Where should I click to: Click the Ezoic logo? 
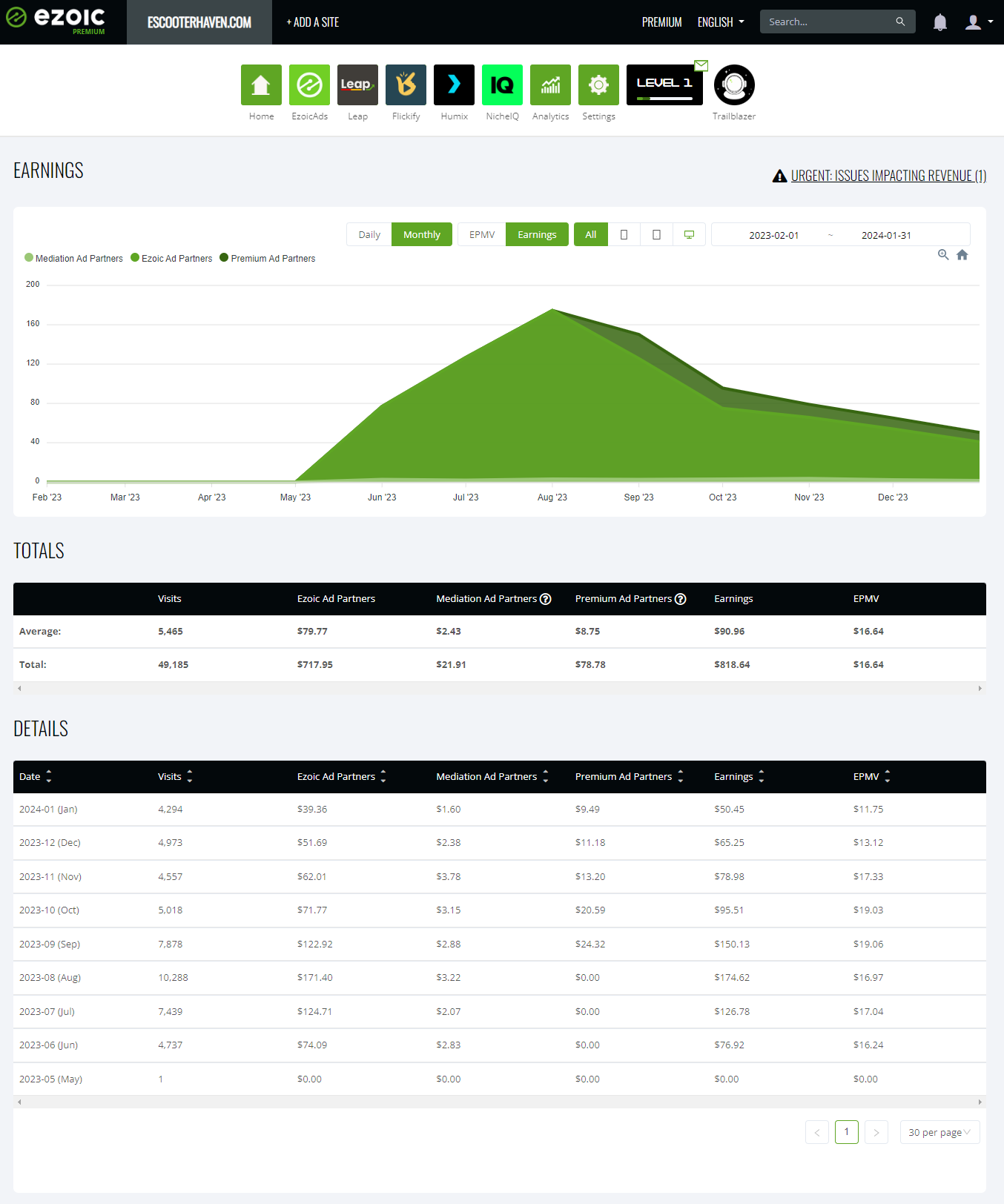(56, 21)
